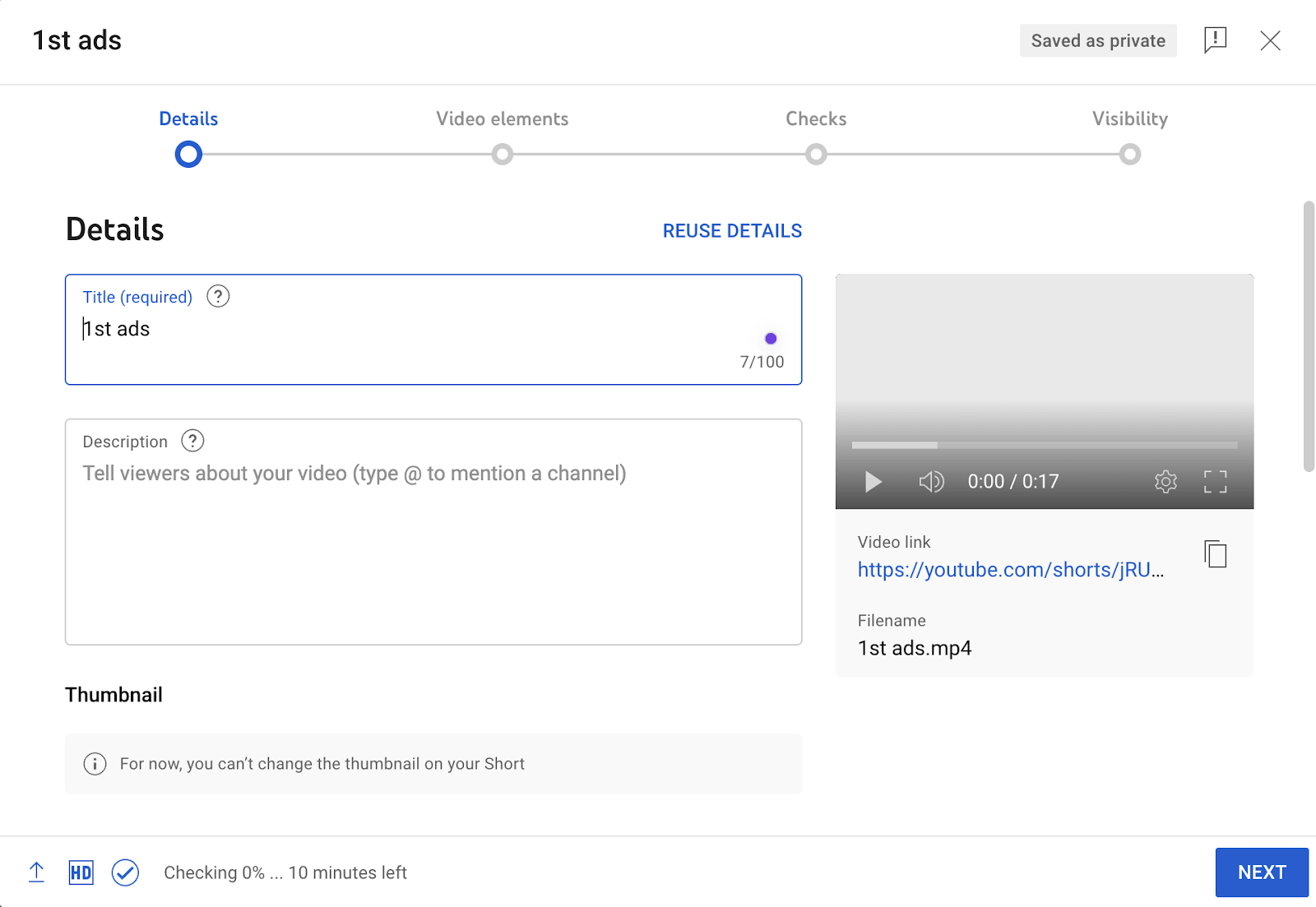Viewport: 1316px width, 907px height.
Task: Mute the video preview volume
Action: point(931,481)
